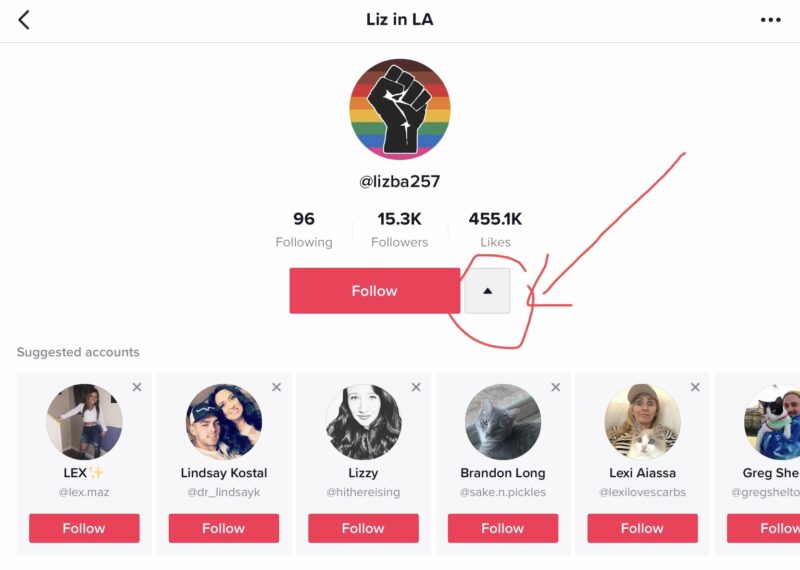Open the three-dot more options menu
Image resolution: width=800 pixels, height=570 pixels.
click(x=770, y=20)
